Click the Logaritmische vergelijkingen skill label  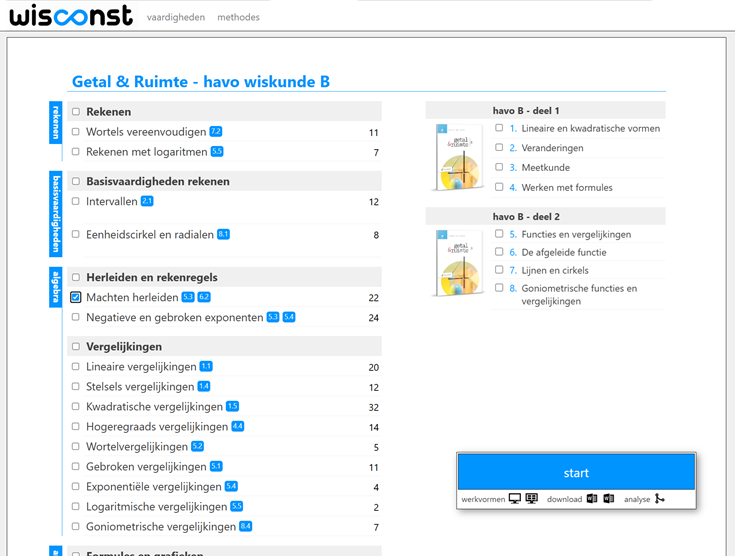[157, 507]
